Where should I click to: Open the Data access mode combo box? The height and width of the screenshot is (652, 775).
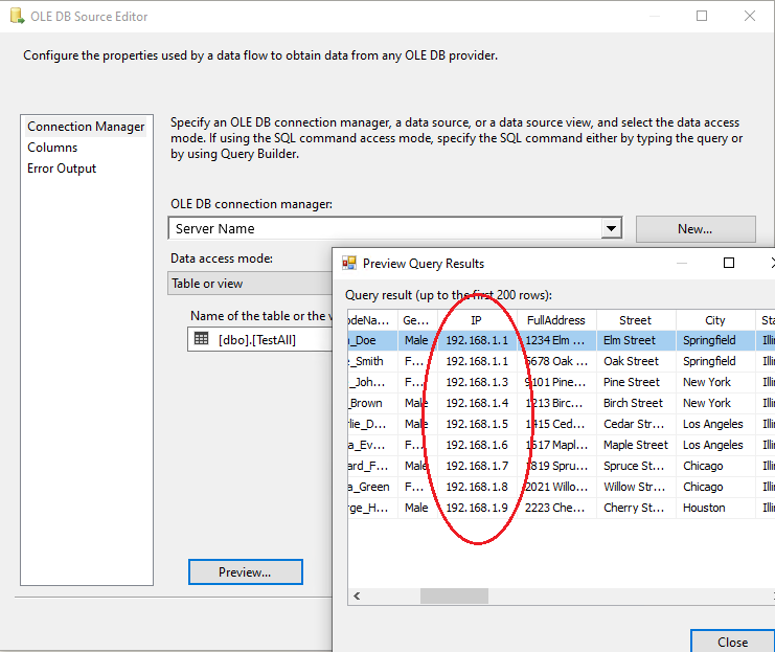pyautogui.click(x=250, y=283)
